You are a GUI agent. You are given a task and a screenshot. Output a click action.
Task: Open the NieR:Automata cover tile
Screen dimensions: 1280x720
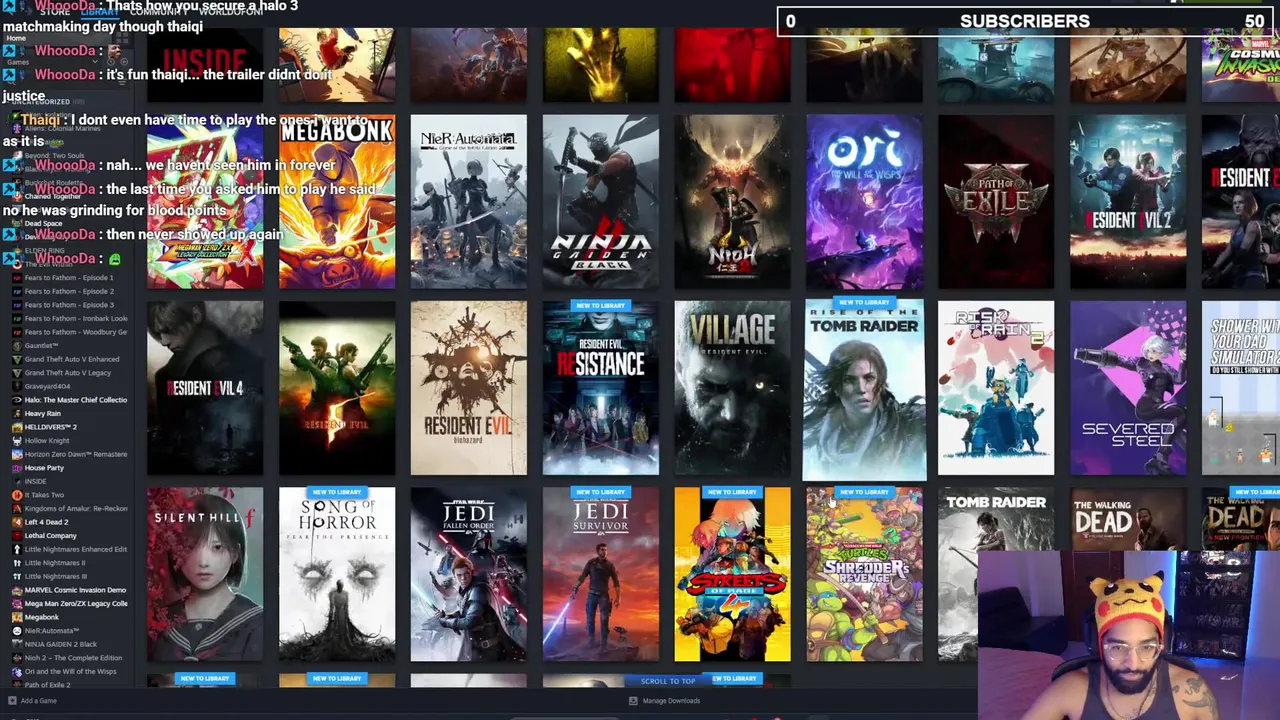click(x=468, y=201)
